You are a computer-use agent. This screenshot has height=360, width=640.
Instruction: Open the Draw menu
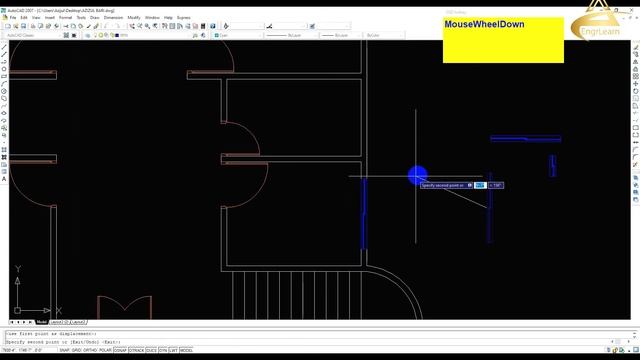coord(95,18)
